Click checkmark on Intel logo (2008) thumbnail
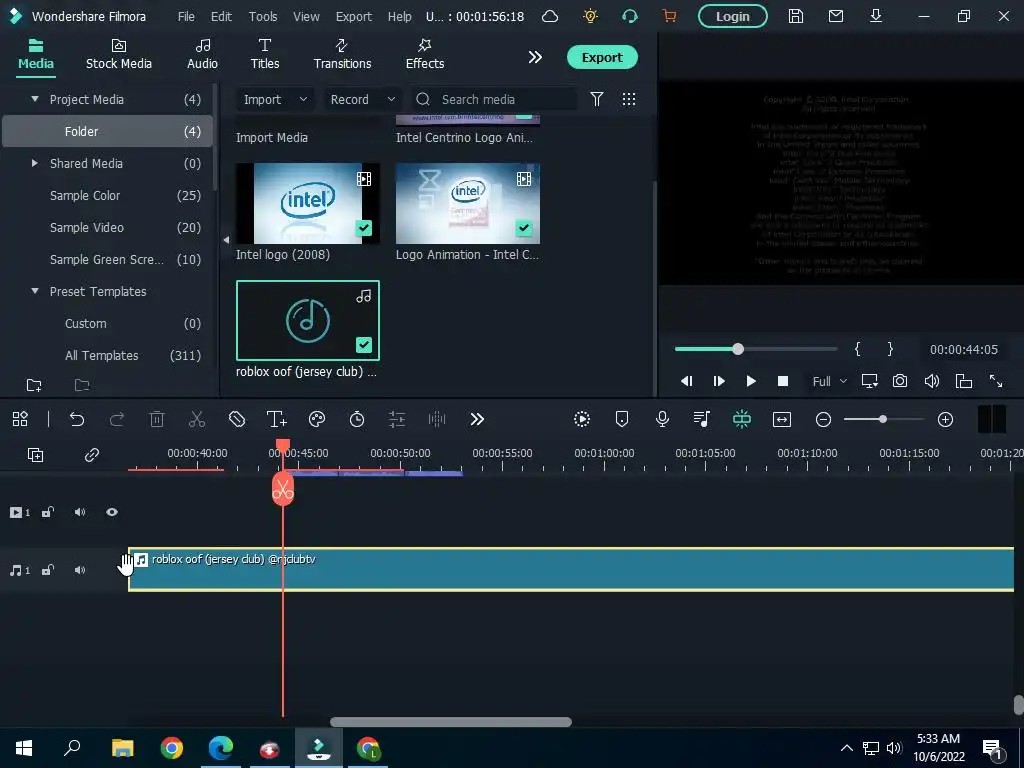The height and width of the screenshot is (768, 1024). coord(364,228)
